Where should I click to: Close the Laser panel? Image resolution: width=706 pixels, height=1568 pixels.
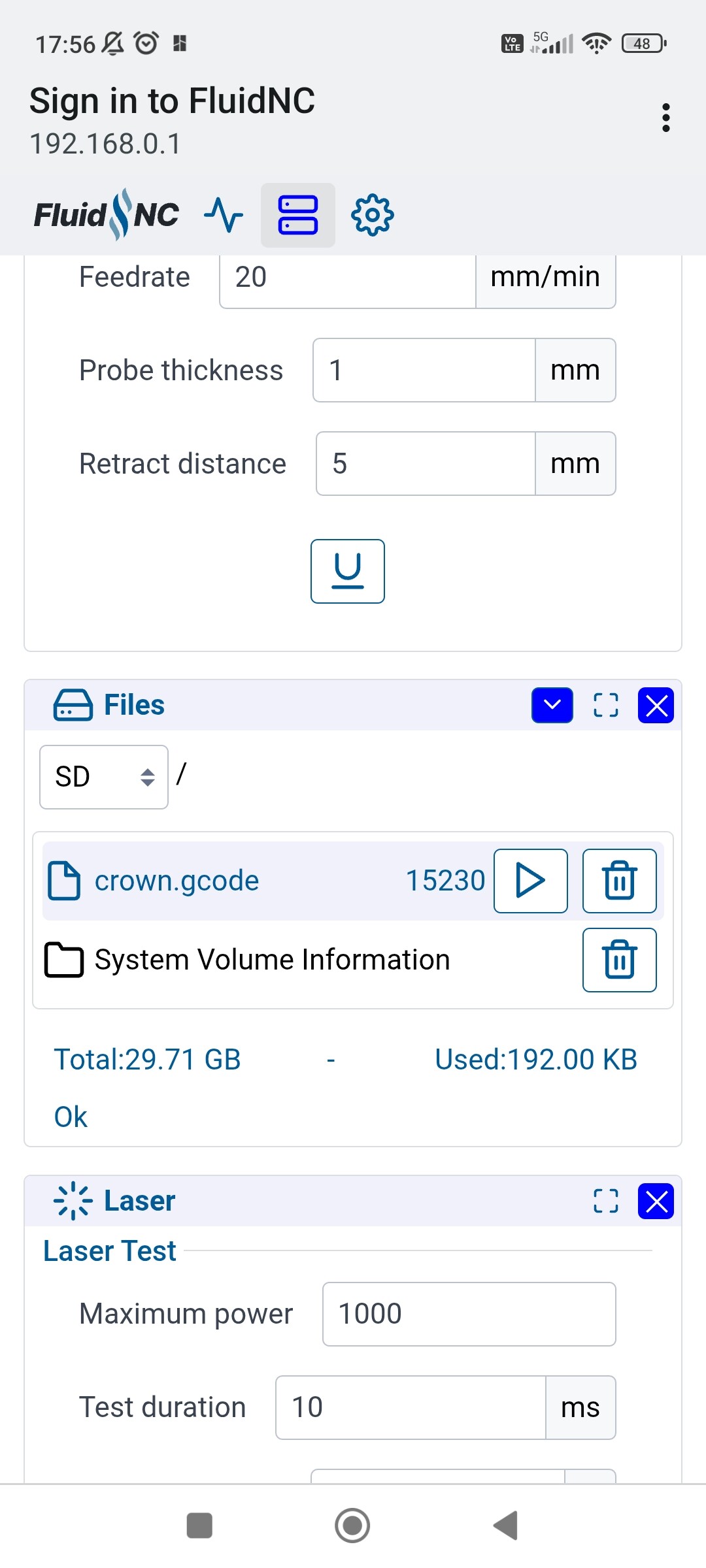[x=656, y=1201]
